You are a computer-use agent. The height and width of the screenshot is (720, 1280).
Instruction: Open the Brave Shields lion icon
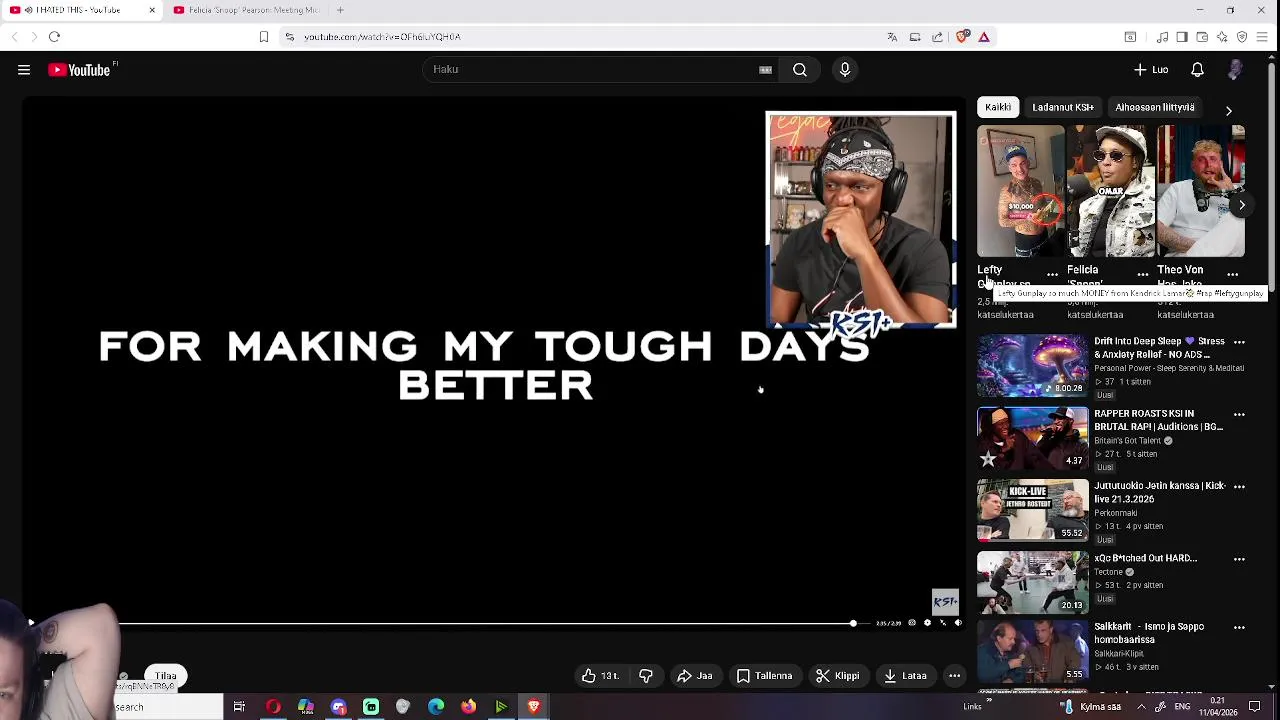pyautogui.click(x=962, y=37)
